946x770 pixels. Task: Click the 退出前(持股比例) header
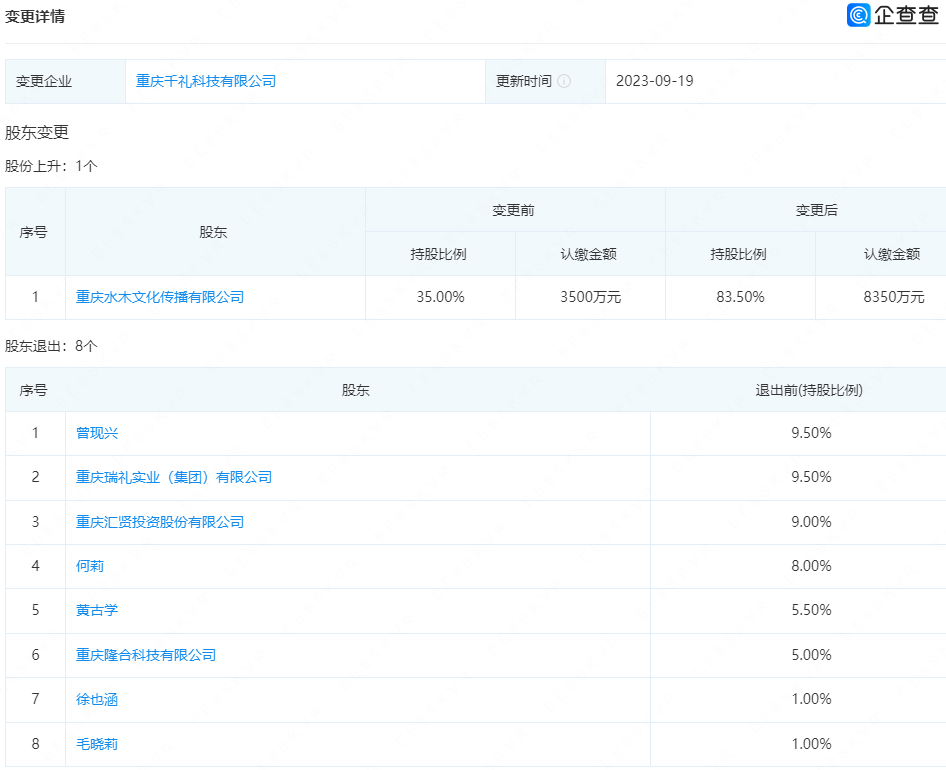point(809,390)
